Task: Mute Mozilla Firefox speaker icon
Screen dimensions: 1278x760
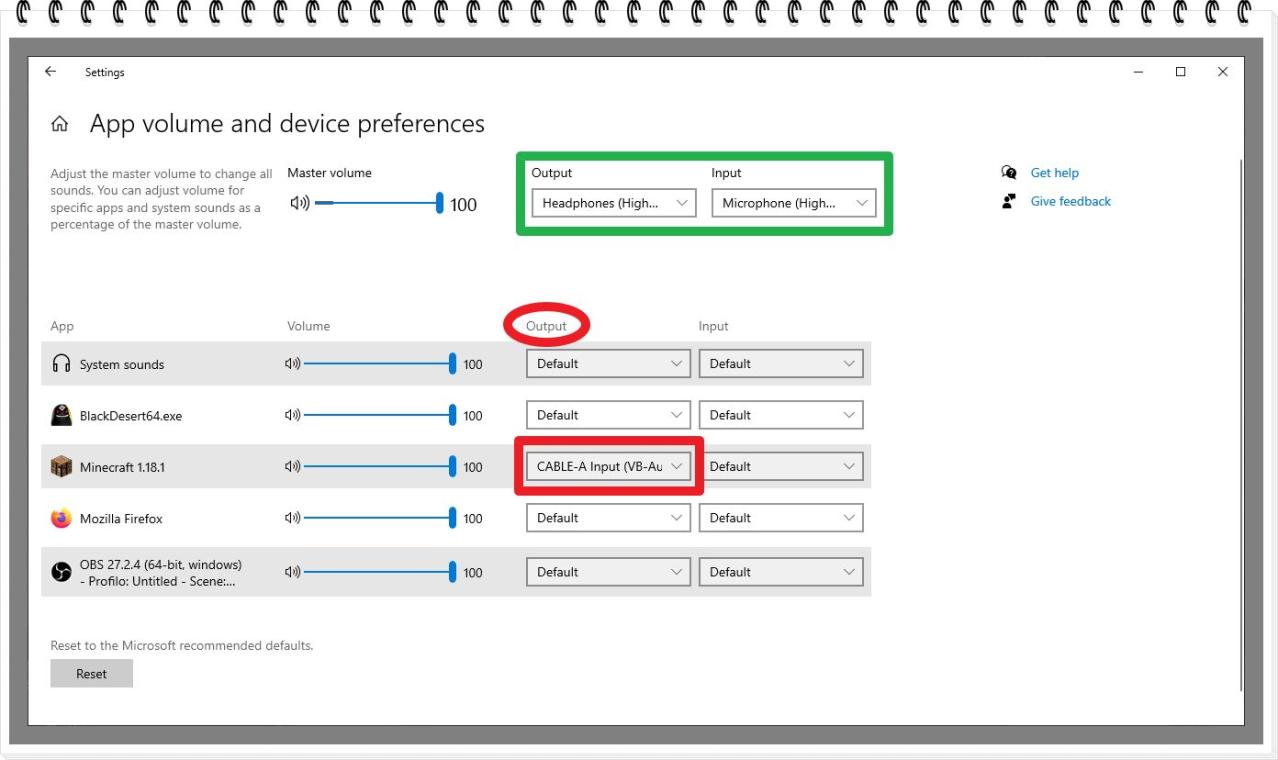Action: click(293, 518)
